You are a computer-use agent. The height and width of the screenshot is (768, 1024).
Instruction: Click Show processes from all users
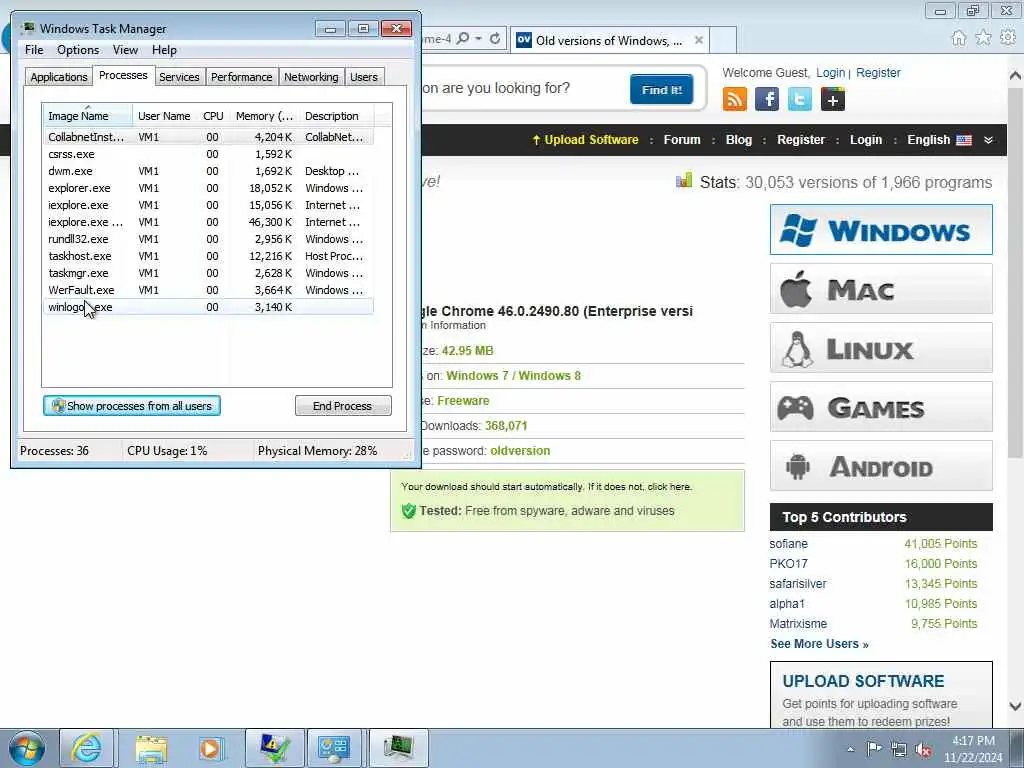[x=132, y=406]
